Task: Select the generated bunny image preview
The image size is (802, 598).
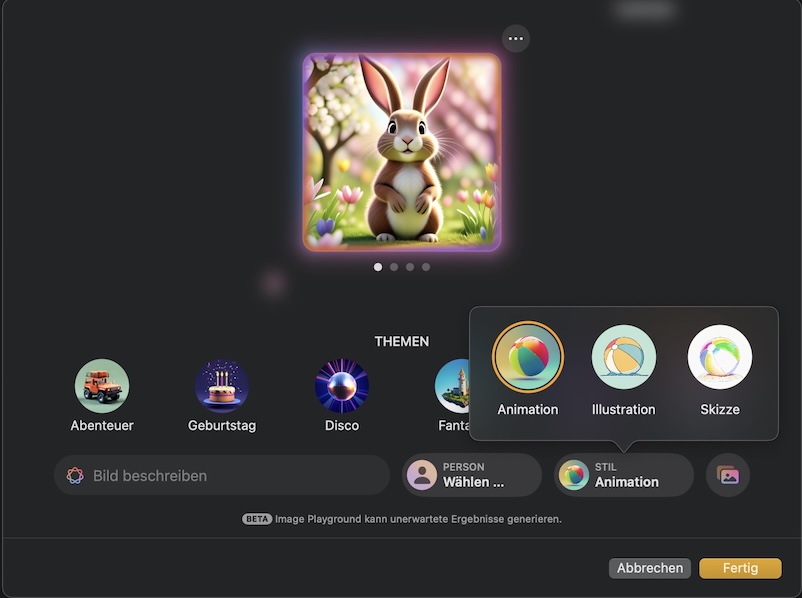Action: (x=402, y=152)
